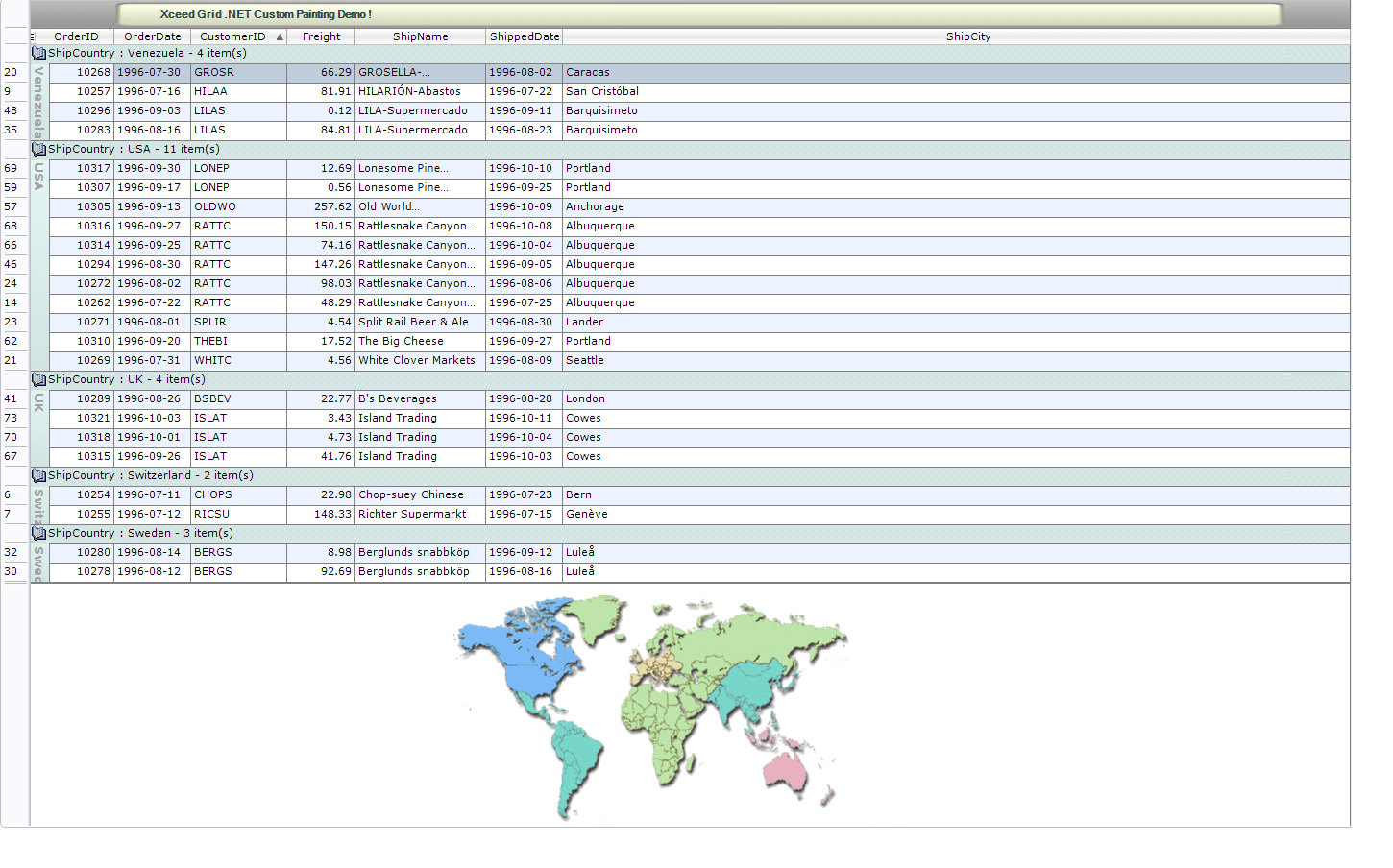Sort by the OrderID column header
This screenshot has height=868, width=1393.
[76, 36]
